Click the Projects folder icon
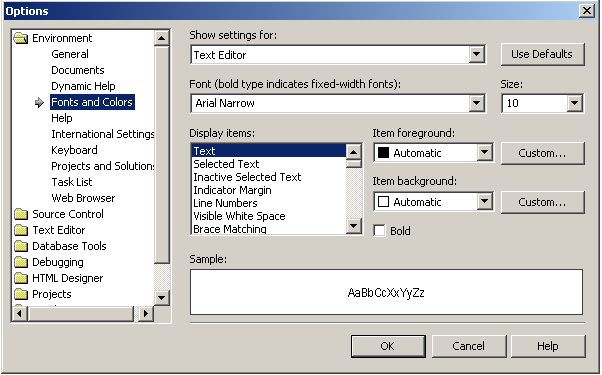The height and width of the screenshot is (375, 602). point(21,294)
